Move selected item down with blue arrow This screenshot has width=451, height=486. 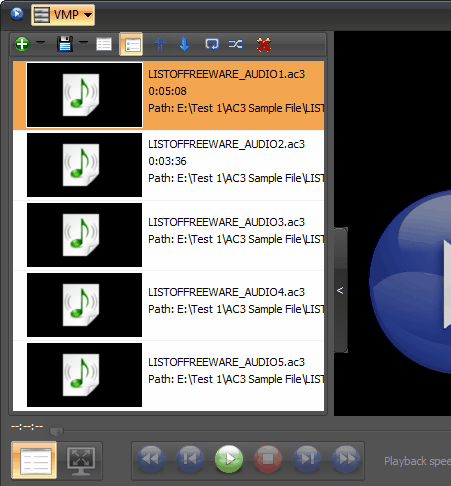click(x=184, y=44)
